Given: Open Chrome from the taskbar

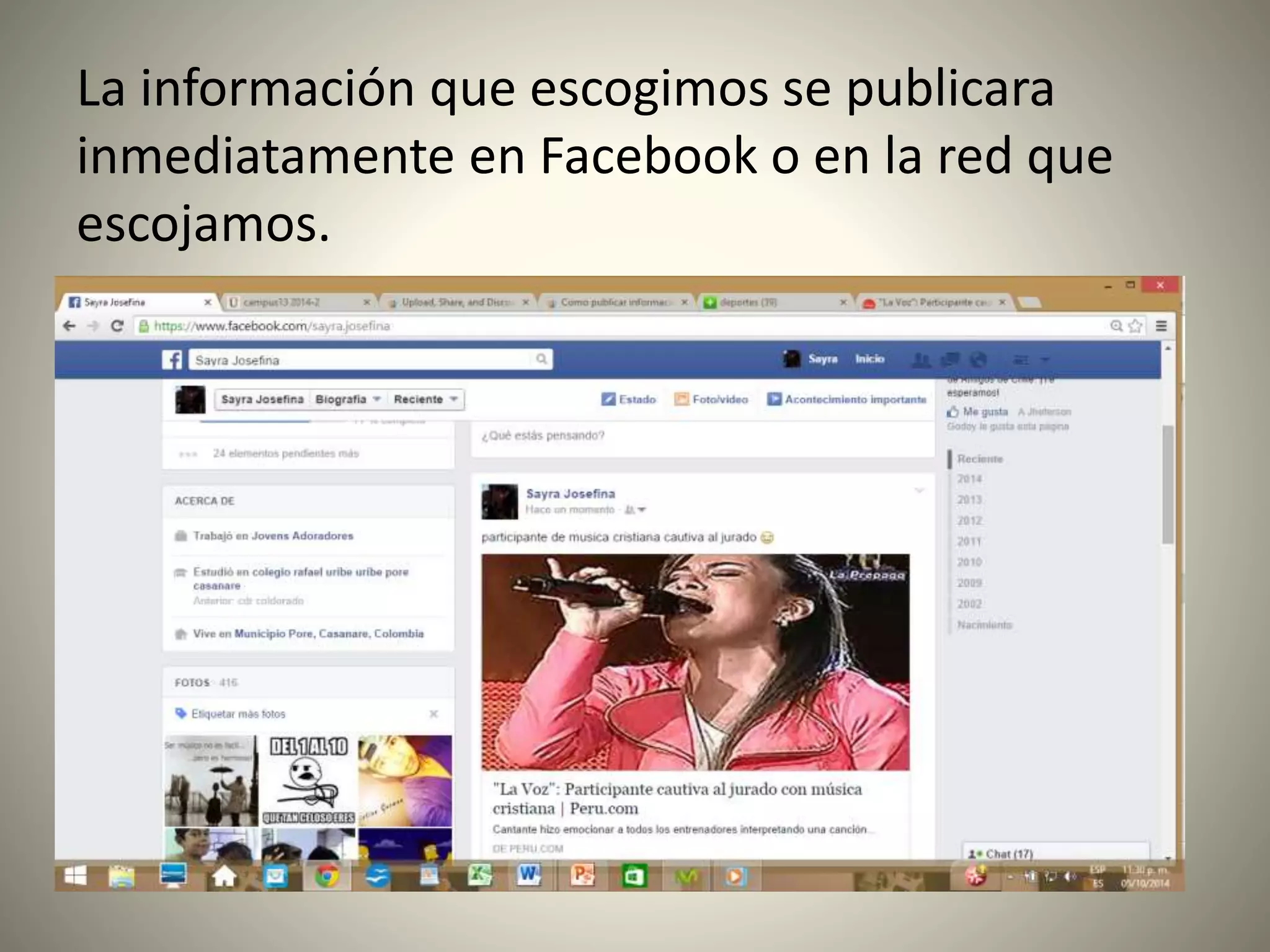Looking at the screenshot, I should tap(327, 876).
